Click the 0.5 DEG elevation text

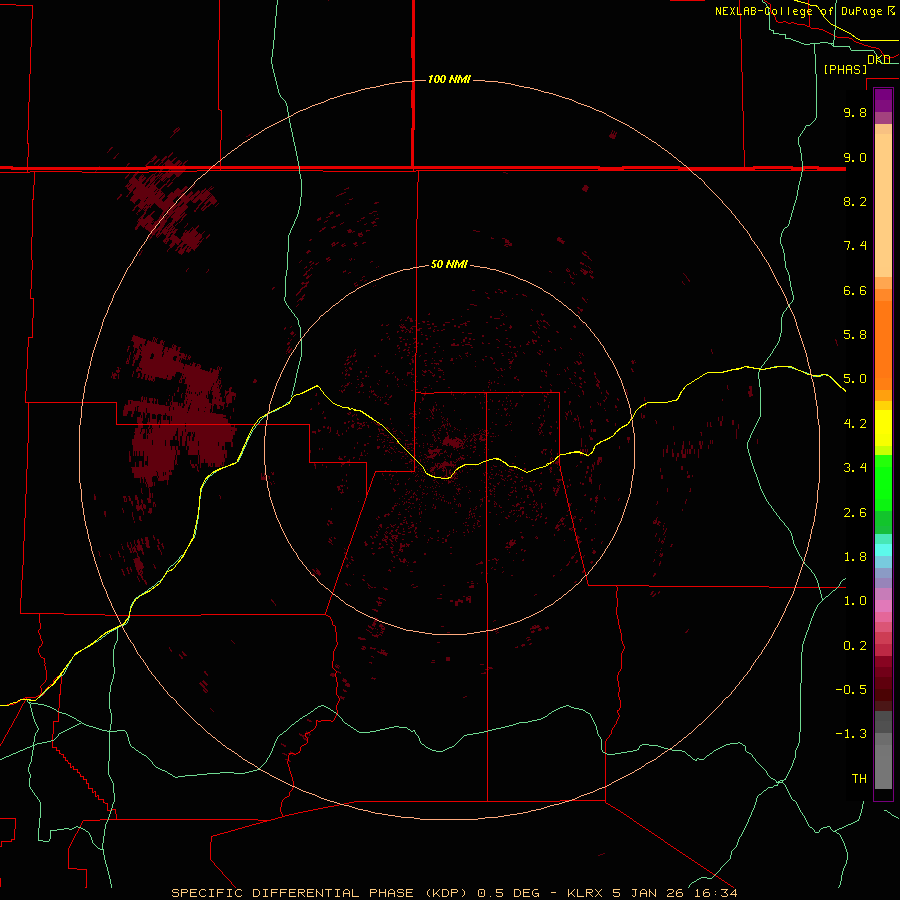(x=509, y=893)
